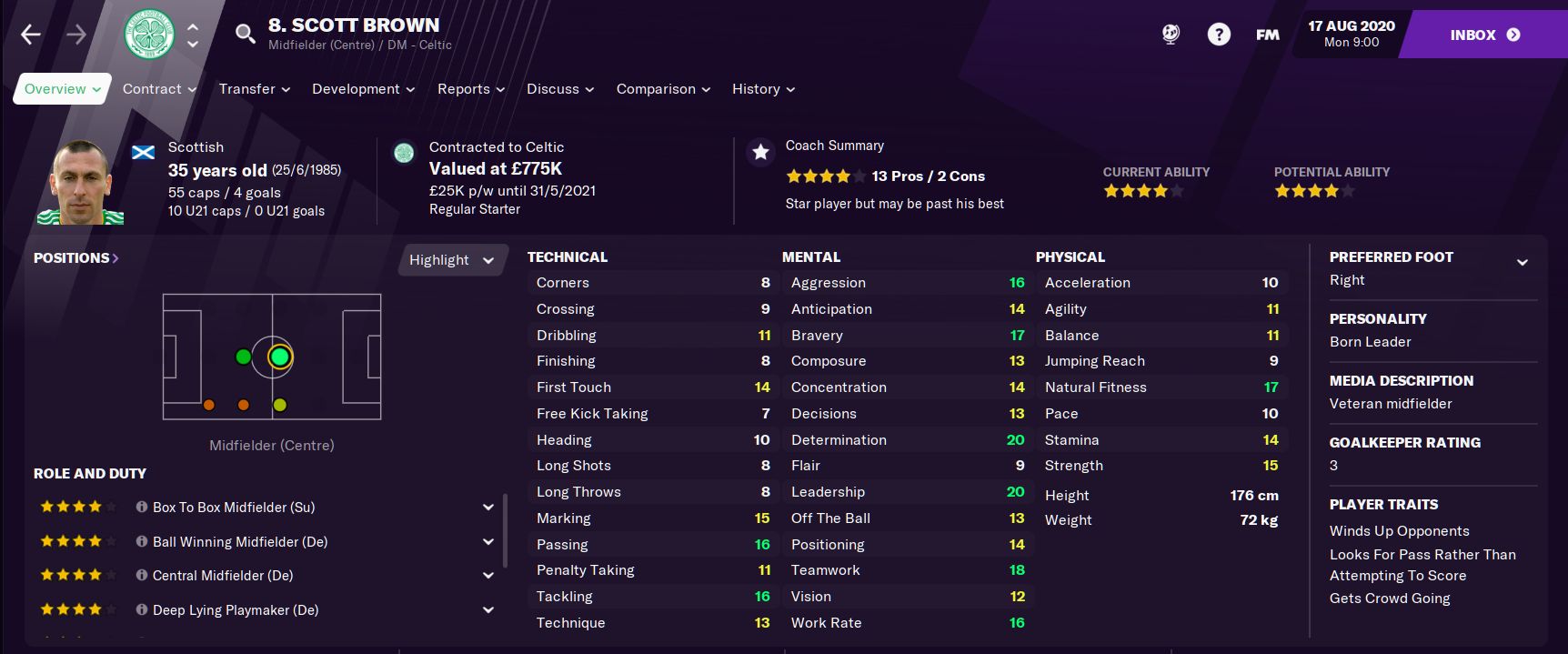Open the Celtic club badge
Image resolution: width=1568 pixels, height=654 pixels.
(149, 35)
